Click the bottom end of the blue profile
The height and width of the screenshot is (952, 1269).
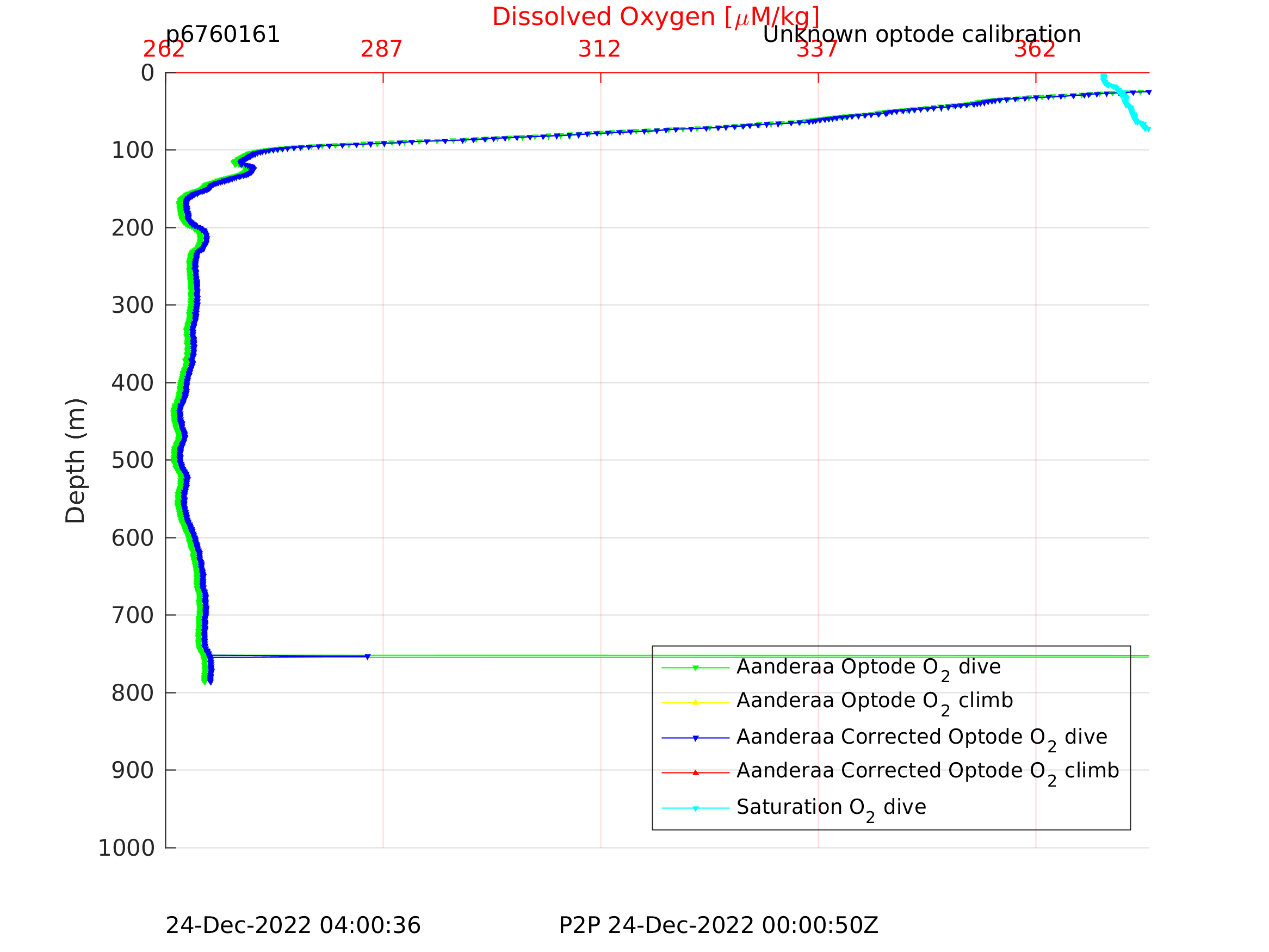(x=210, y=682)
